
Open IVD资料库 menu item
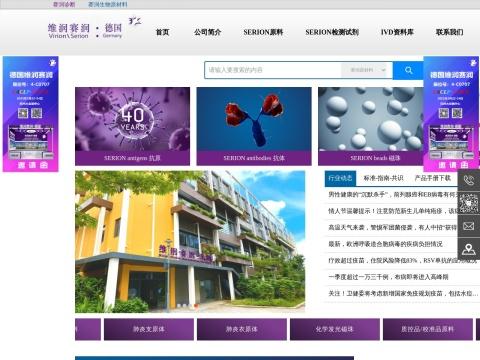pyautogui.click(x=397, y=32)
